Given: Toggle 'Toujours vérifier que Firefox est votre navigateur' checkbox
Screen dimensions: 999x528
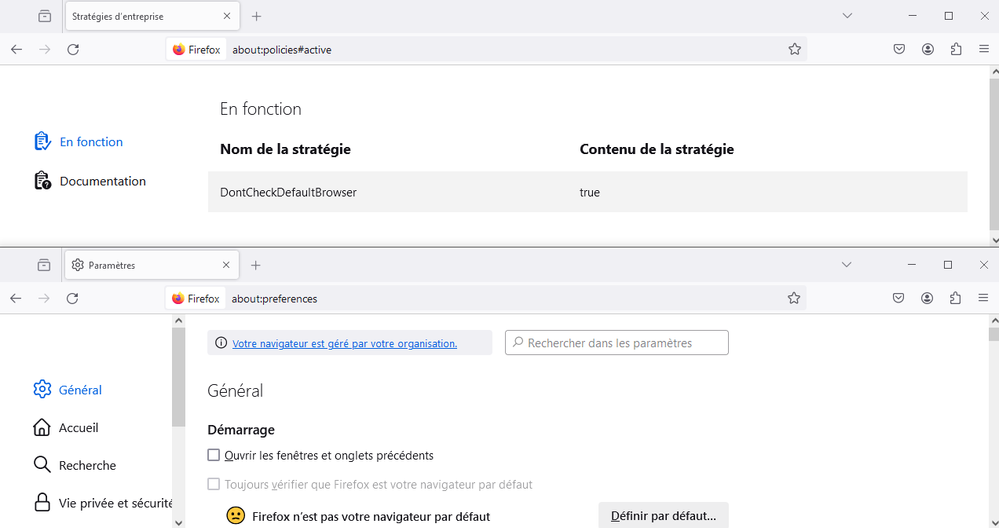Looking at the screenshot, I should click(x=213, y=484).
